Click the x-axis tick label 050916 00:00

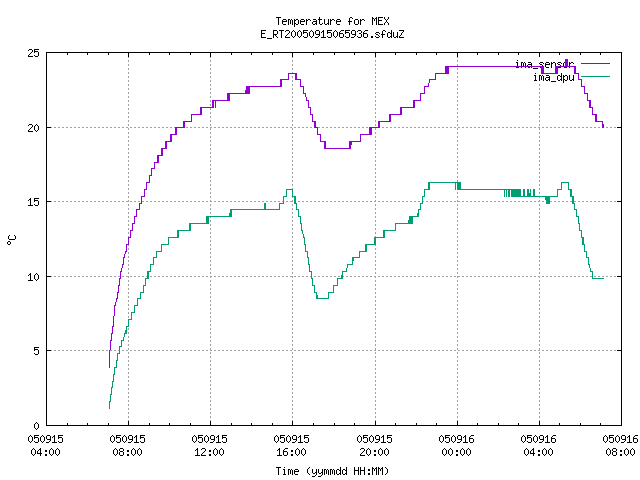coord(456,446)
